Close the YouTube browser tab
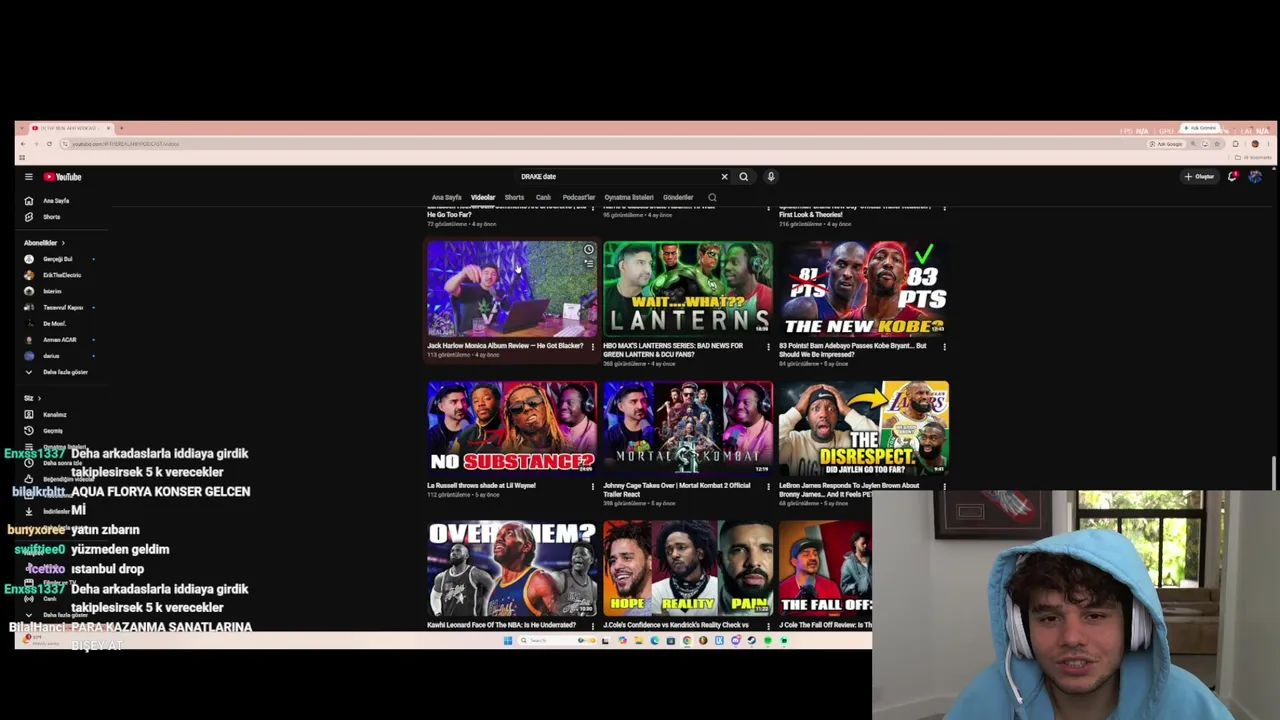The image size is (1280, 720). [x=108, y=128]
